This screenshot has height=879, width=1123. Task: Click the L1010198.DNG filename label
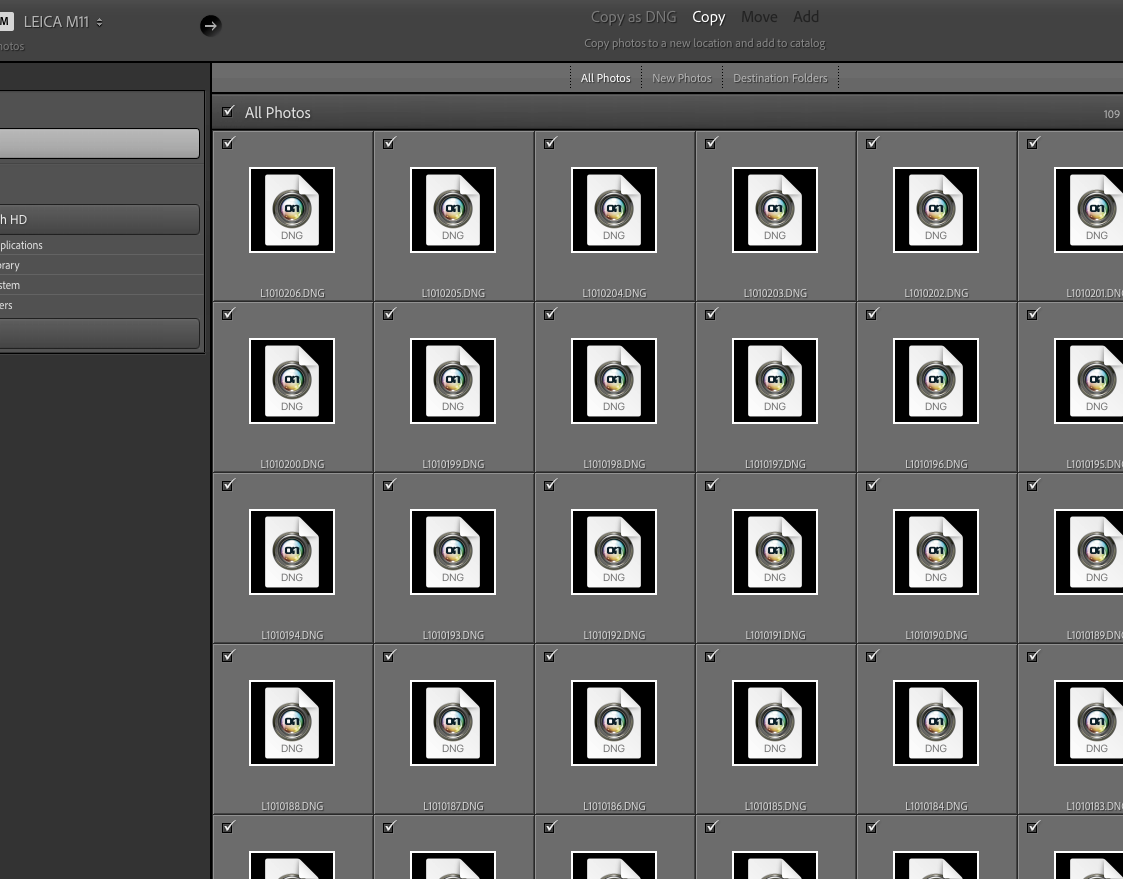[x=614, y=464]
